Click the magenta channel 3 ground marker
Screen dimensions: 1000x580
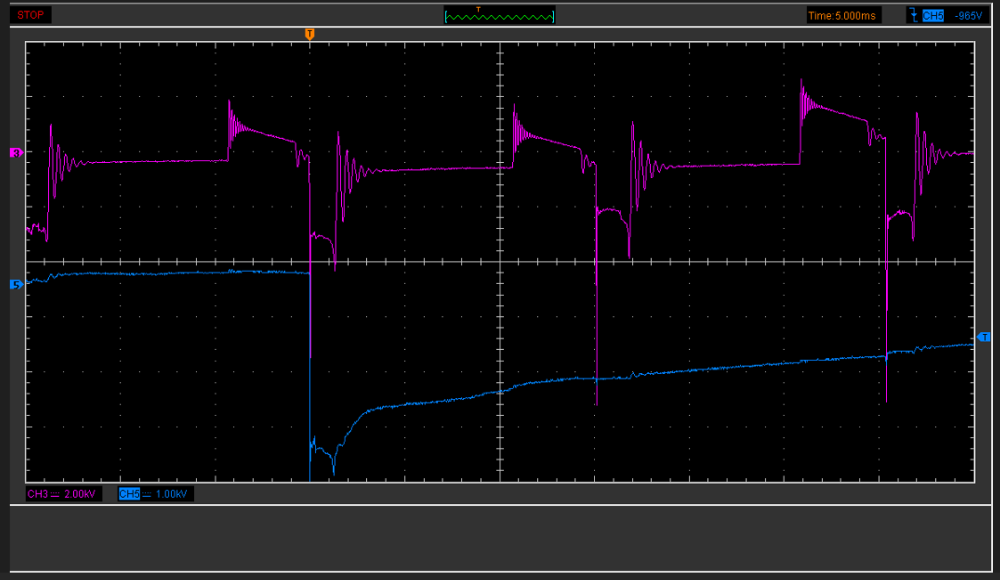pyautogui.click(x=15, y=153)
